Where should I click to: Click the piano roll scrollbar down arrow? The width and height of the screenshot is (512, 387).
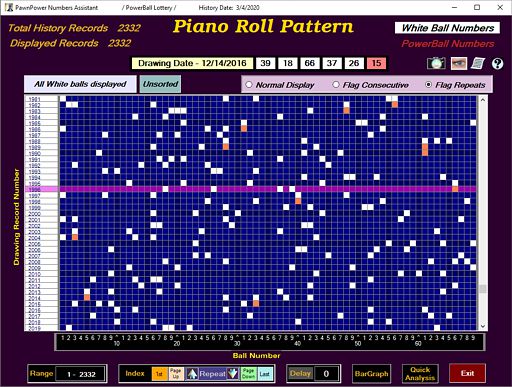coord(482,327)
